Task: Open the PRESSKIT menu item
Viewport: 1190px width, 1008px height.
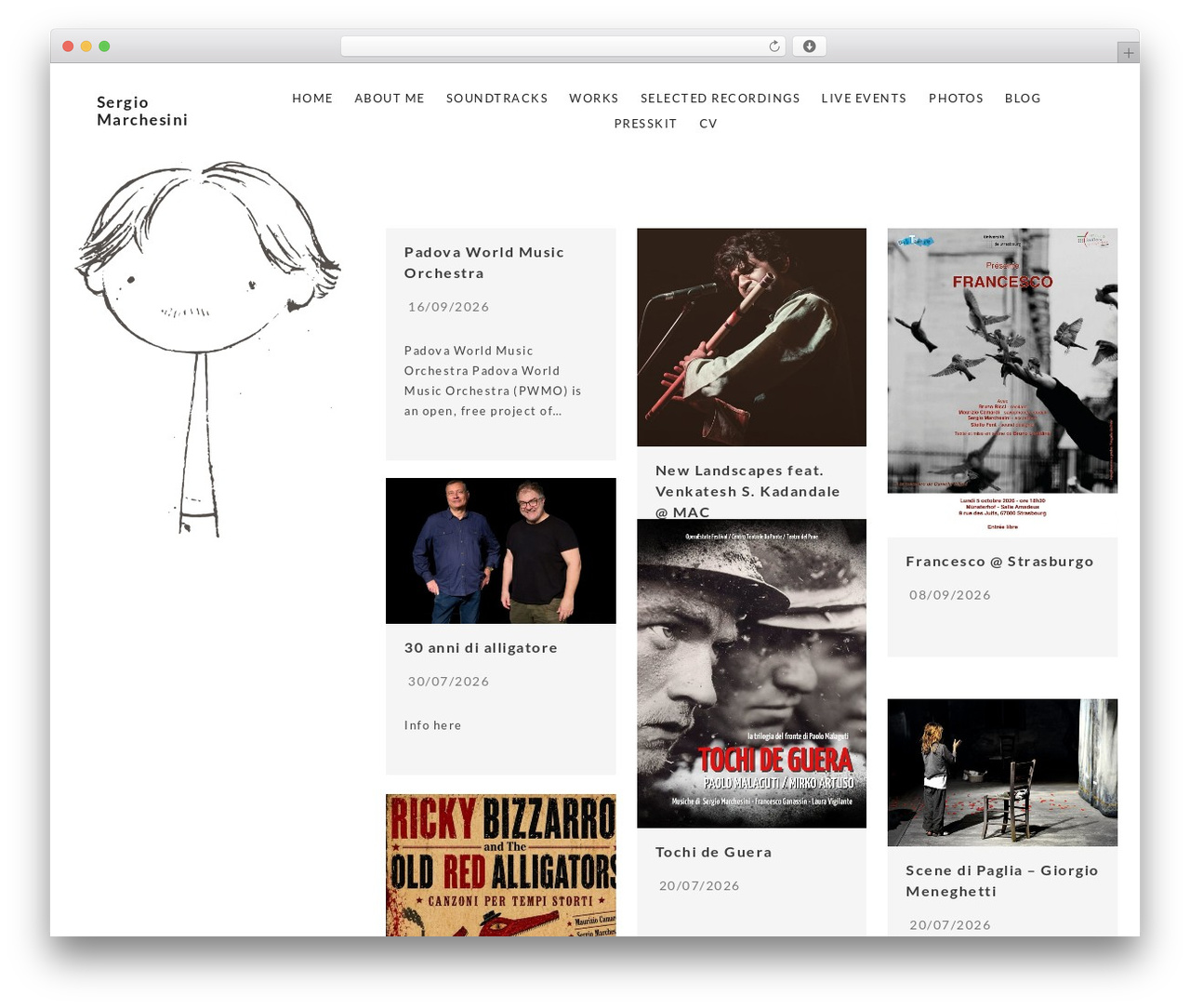Action: pyautogui.click(x=645, y=124)
